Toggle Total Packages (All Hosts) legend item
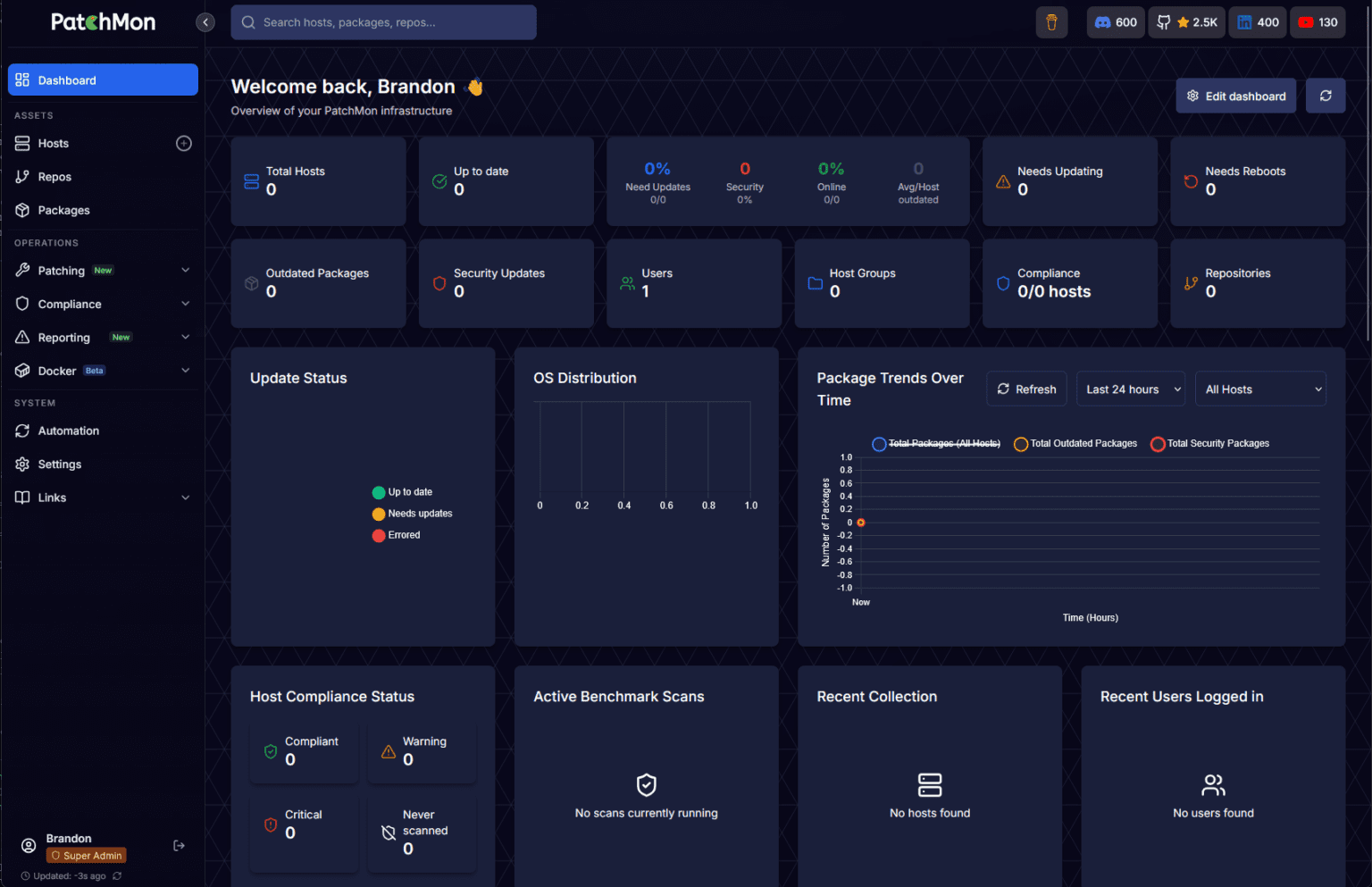Viewport: 1372px width, 887px height. (936, 444)
